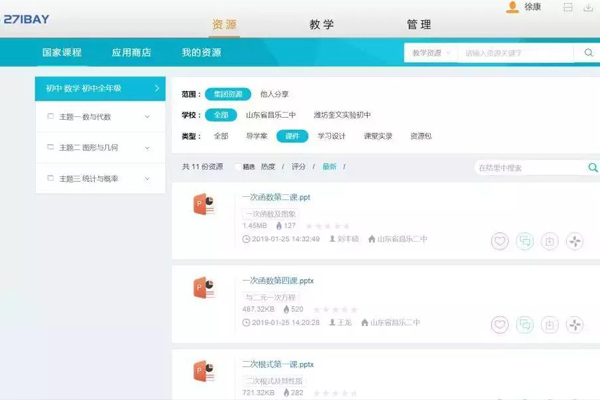The image size is (600, 400).
Task: Click the magnifier icon in the results search box
Action: pos(592,167)
